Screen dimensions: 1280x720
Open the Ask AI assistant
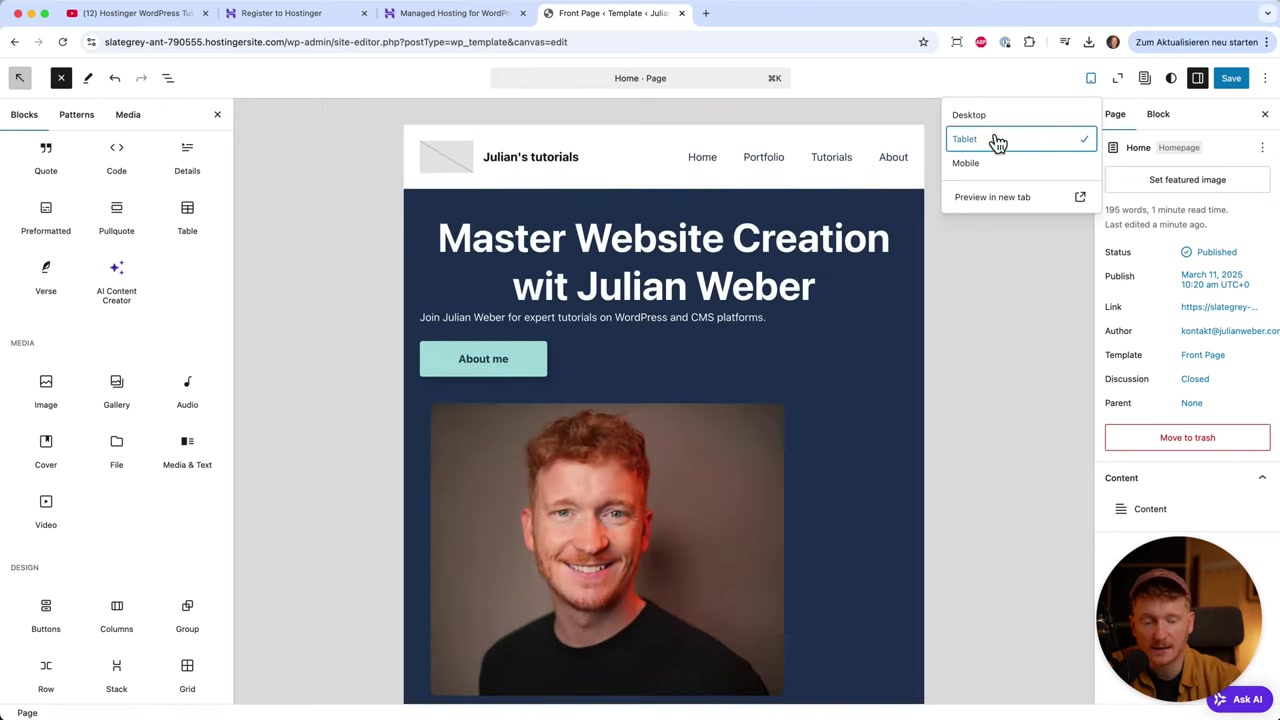tap(1238, 700)
